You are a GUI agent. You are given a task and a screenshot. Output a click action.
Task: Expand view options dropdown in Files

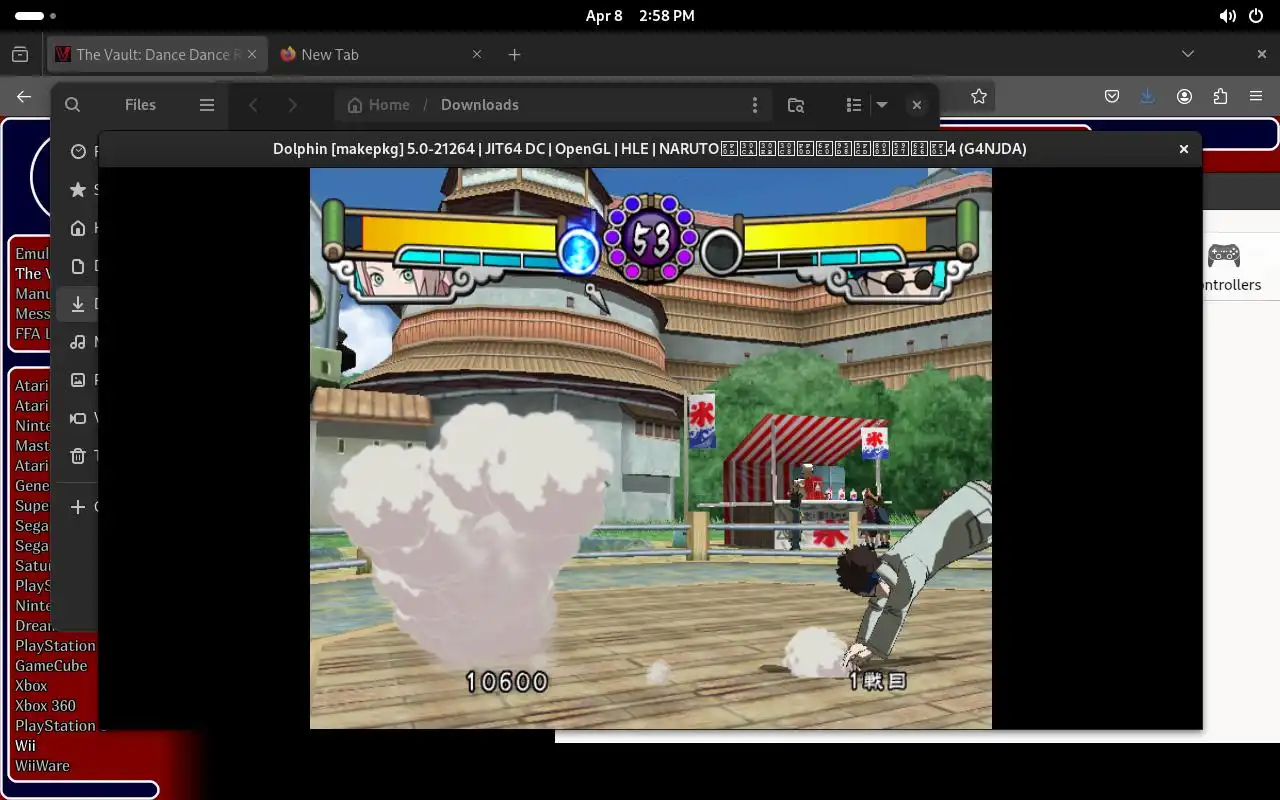882,105
